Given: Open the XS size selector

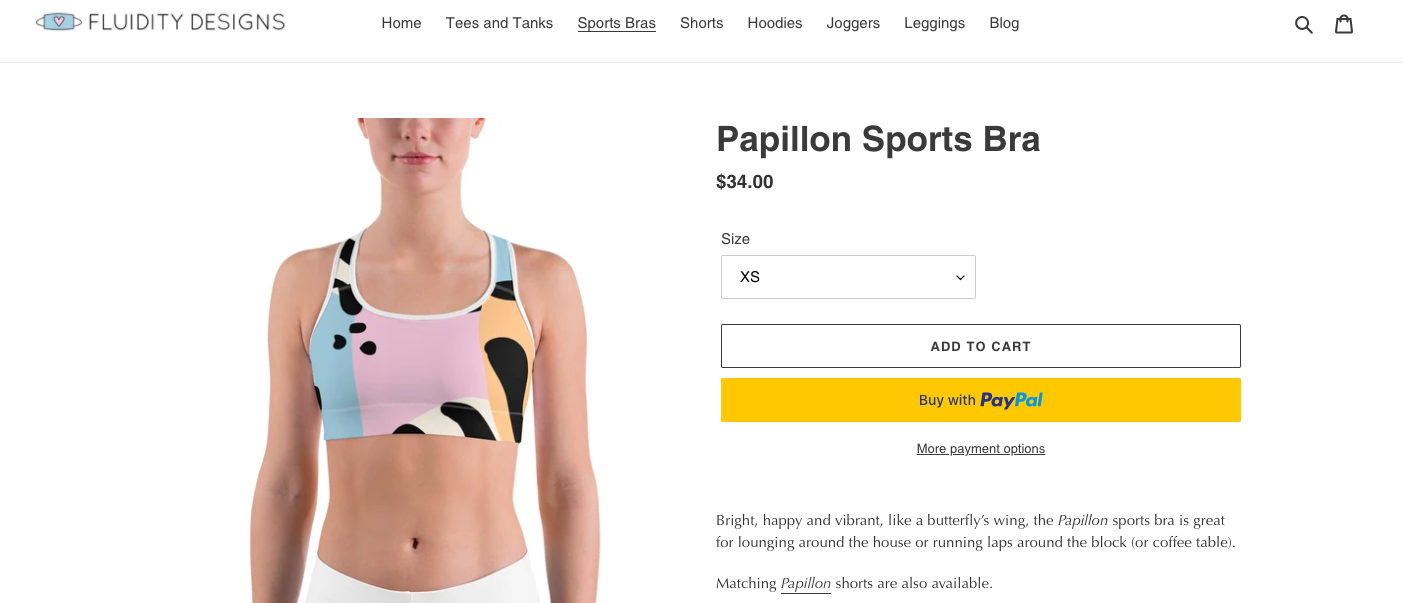Looking at the screenshot, I should [x=848, y=277].
